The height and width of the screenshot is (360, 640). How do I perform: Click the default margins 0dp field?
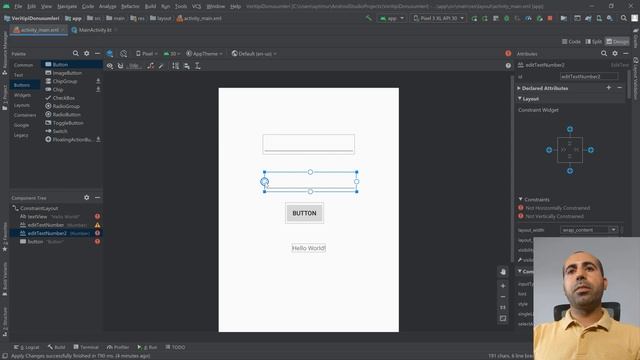click(x=133, y=66)
